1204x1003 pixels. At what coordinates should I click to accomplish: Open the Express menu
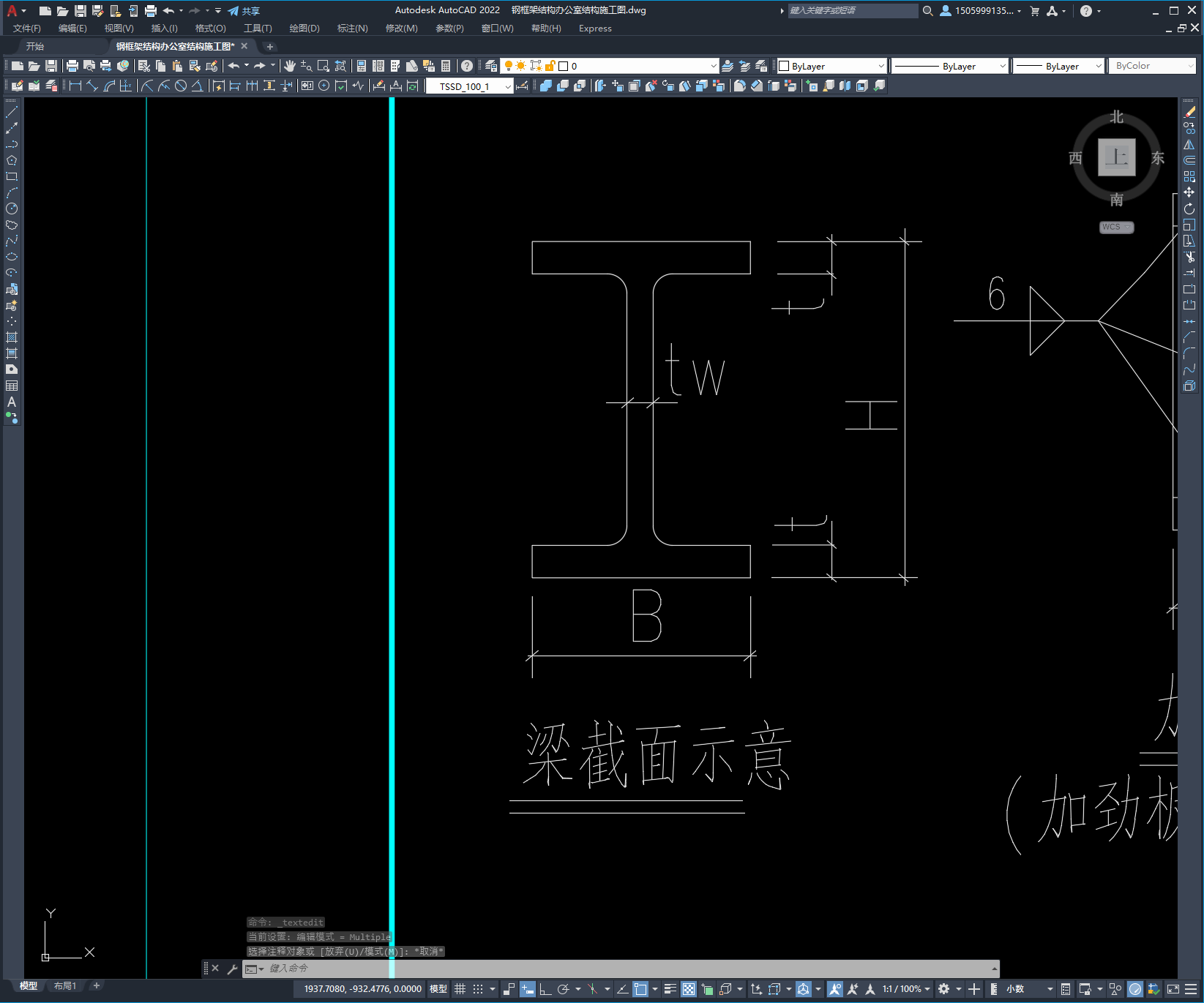click(595, 29)
